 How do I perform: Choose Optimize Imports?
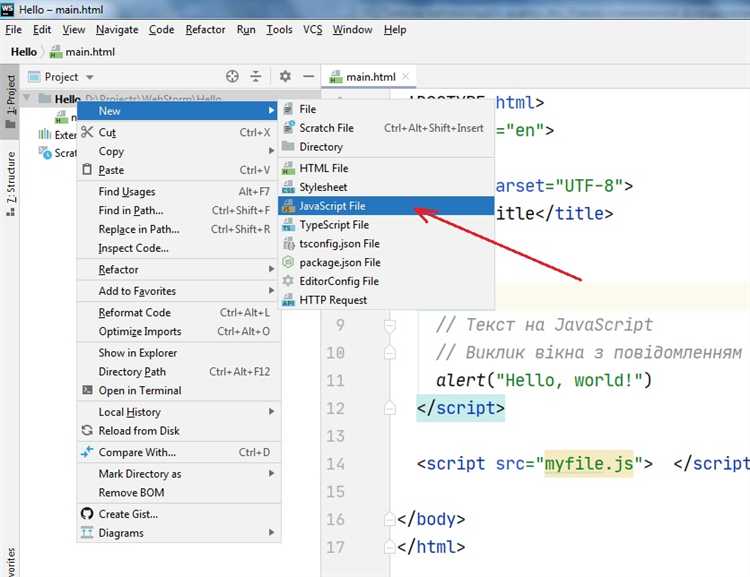tap(179, 331)
